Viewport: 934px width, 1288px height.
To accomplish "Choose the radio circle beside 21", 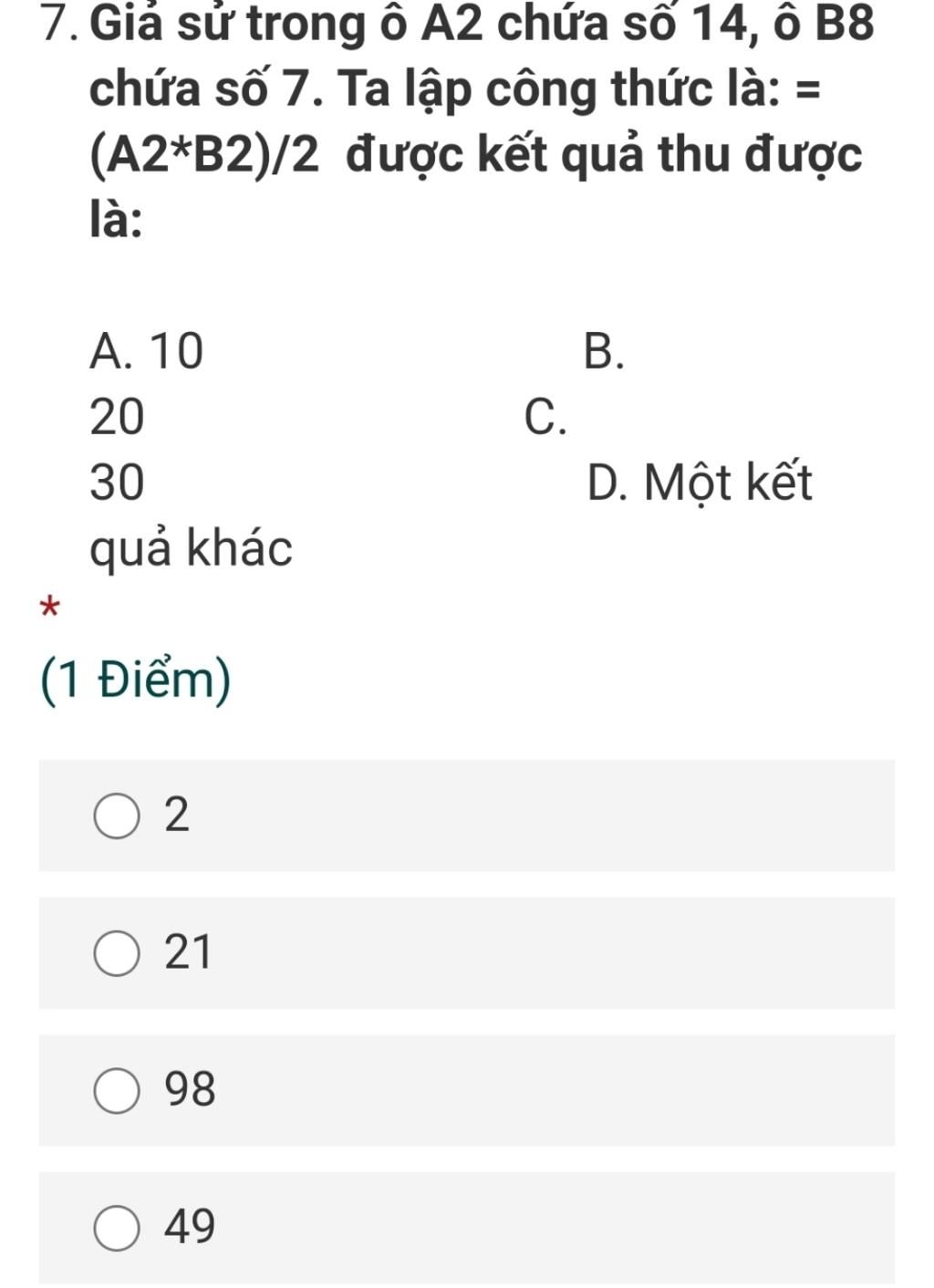I will (118, 953).
